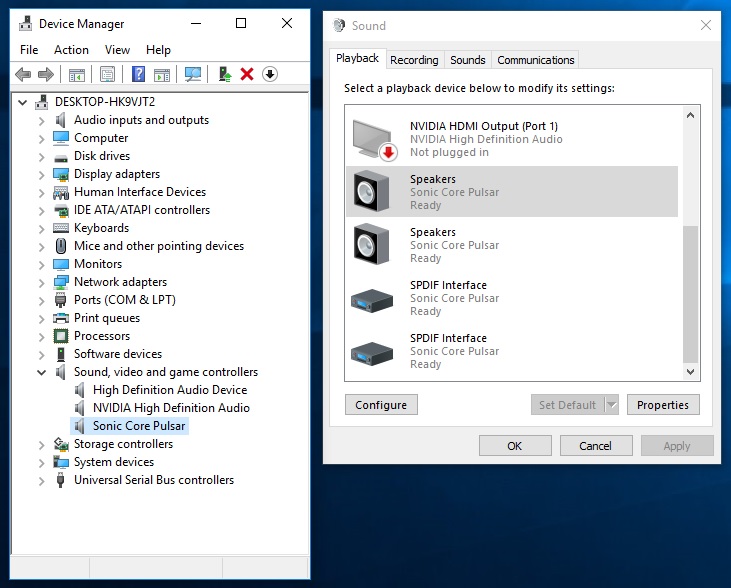The width and height of the screenshot is (731, 588).
Task: Collapse the DESKTOP-HK9VJT2 root node
Action: 22,102
